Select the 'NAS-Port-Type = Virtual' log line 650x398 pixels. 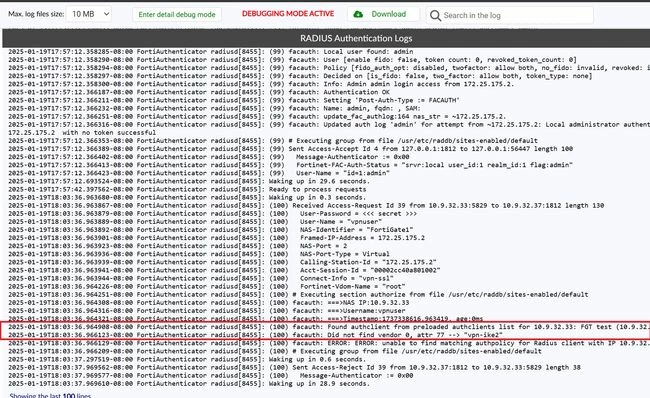[199, 254]
